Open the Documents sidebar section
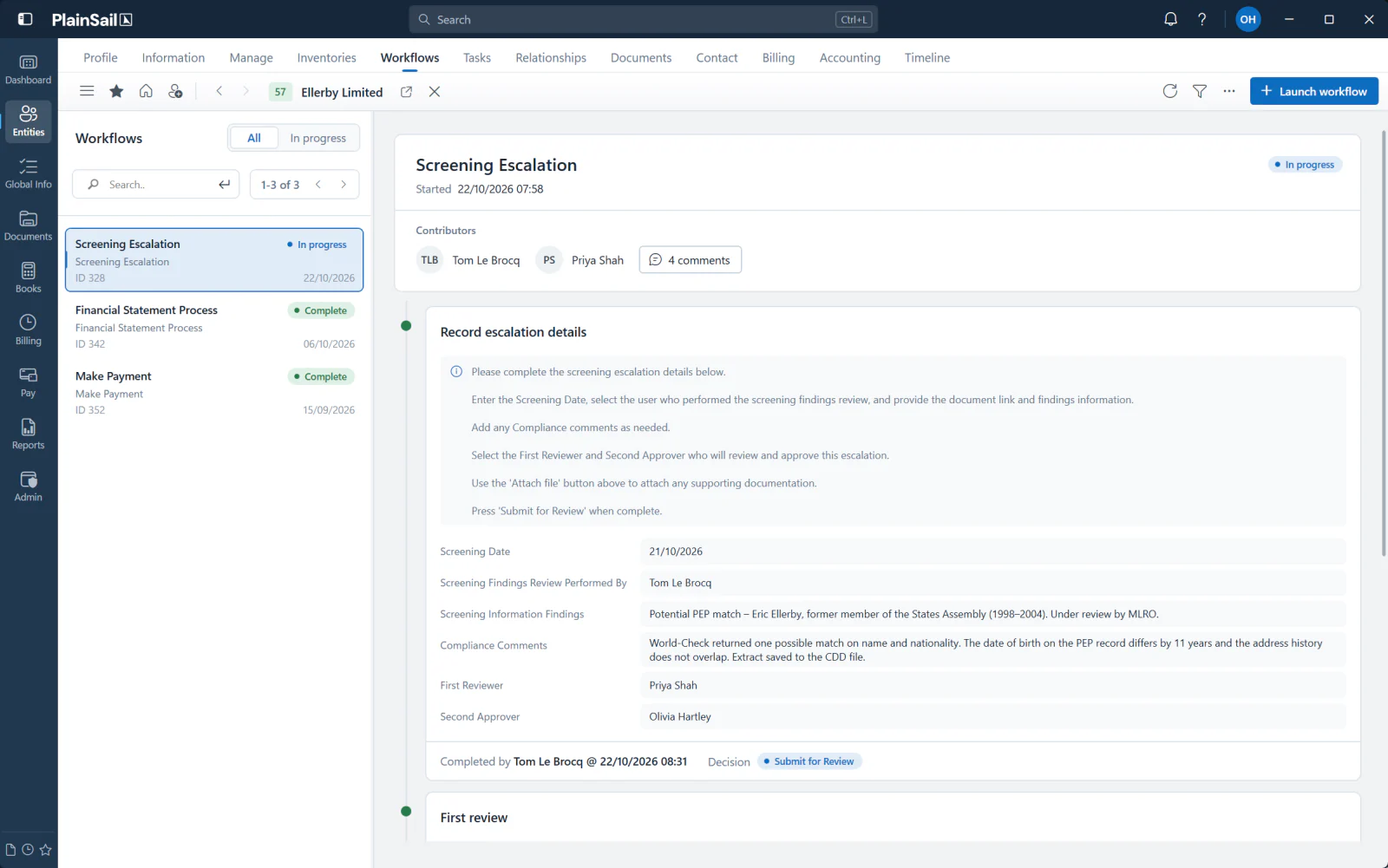This screenshot has width=1388, height=868. (29, 225)
